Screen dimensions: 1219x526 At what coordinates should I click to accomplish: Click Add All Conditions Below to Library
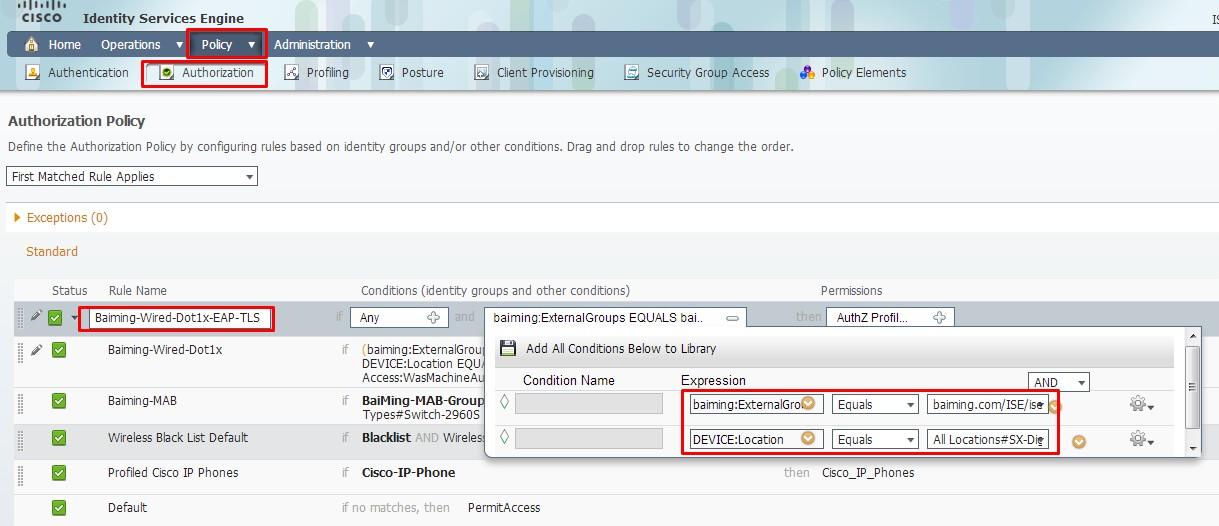(x=621, y=349)
